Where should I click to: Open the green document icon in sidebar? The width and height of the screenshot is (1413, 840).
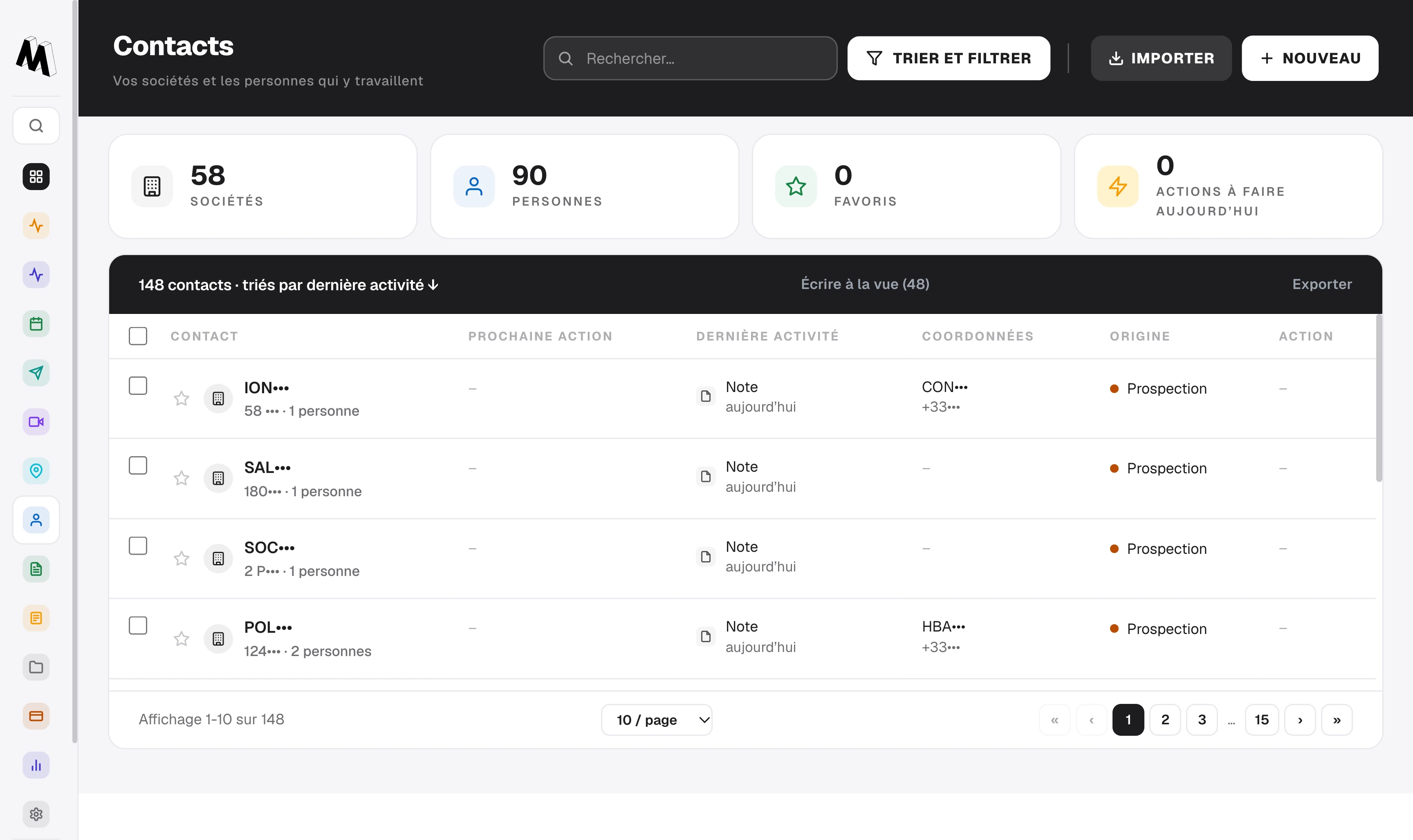coord(36,569)
